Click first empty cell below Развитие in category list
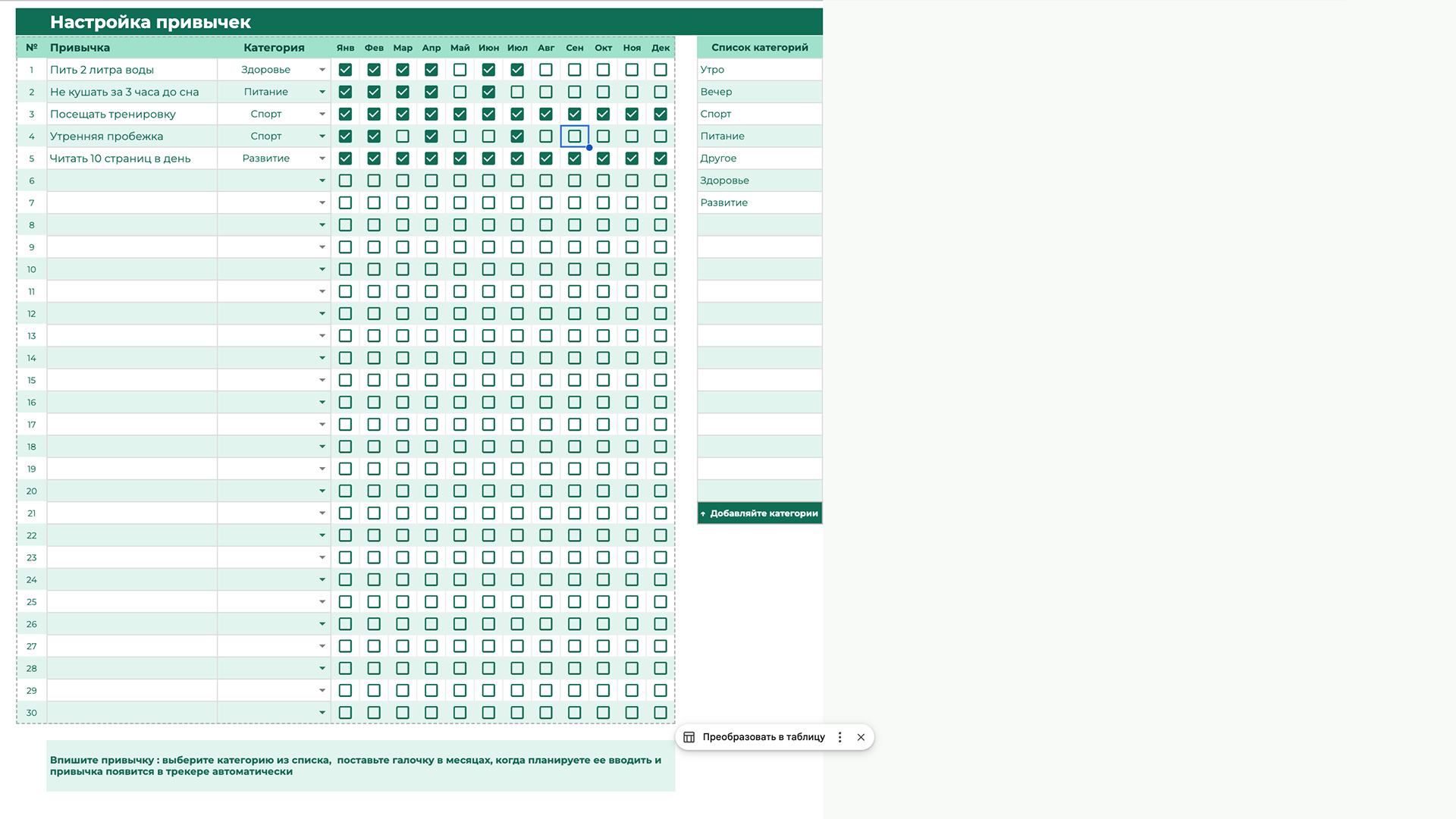Viewport: 1456px width, 819px height. (760, 225)
